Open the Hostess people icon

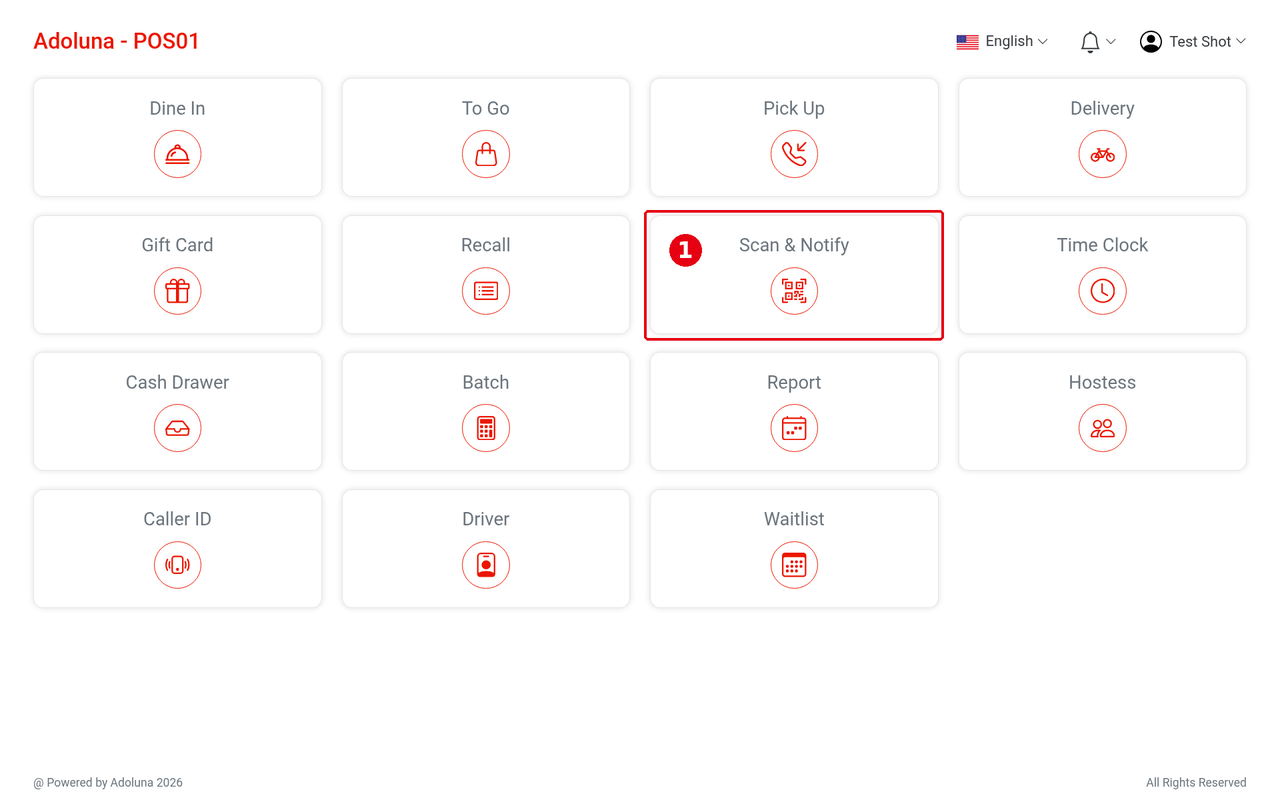click(1102, 428)
